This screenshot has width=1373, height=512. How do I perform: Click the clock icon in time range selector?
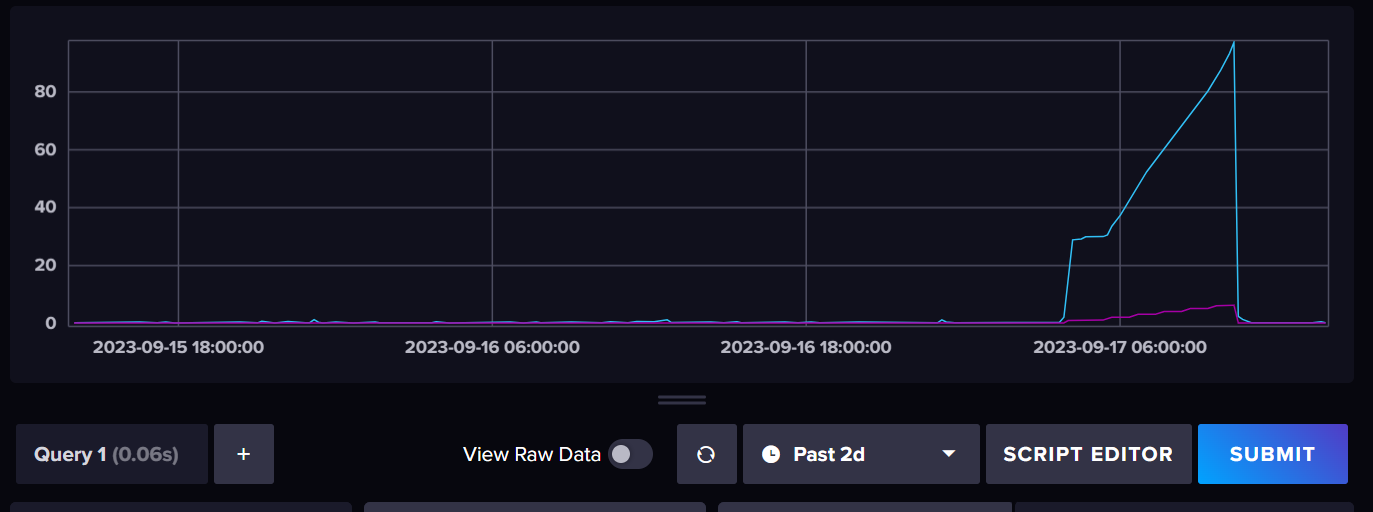771,454
